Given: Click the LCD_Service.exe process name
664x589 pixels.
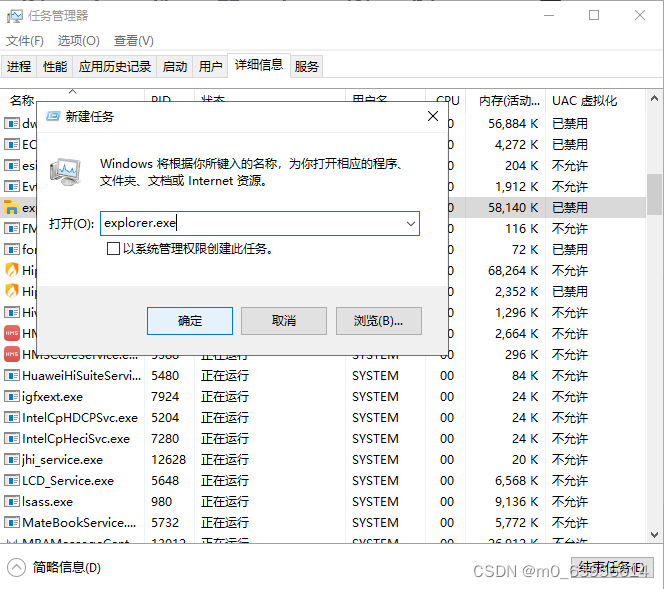Looking at the screenshot, I should [68, 481].
